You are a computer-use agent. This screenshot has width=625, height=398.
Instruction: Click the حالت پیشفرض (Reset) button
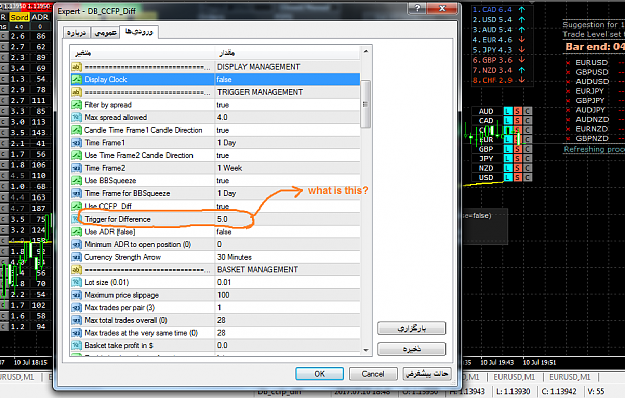[427, 374]
